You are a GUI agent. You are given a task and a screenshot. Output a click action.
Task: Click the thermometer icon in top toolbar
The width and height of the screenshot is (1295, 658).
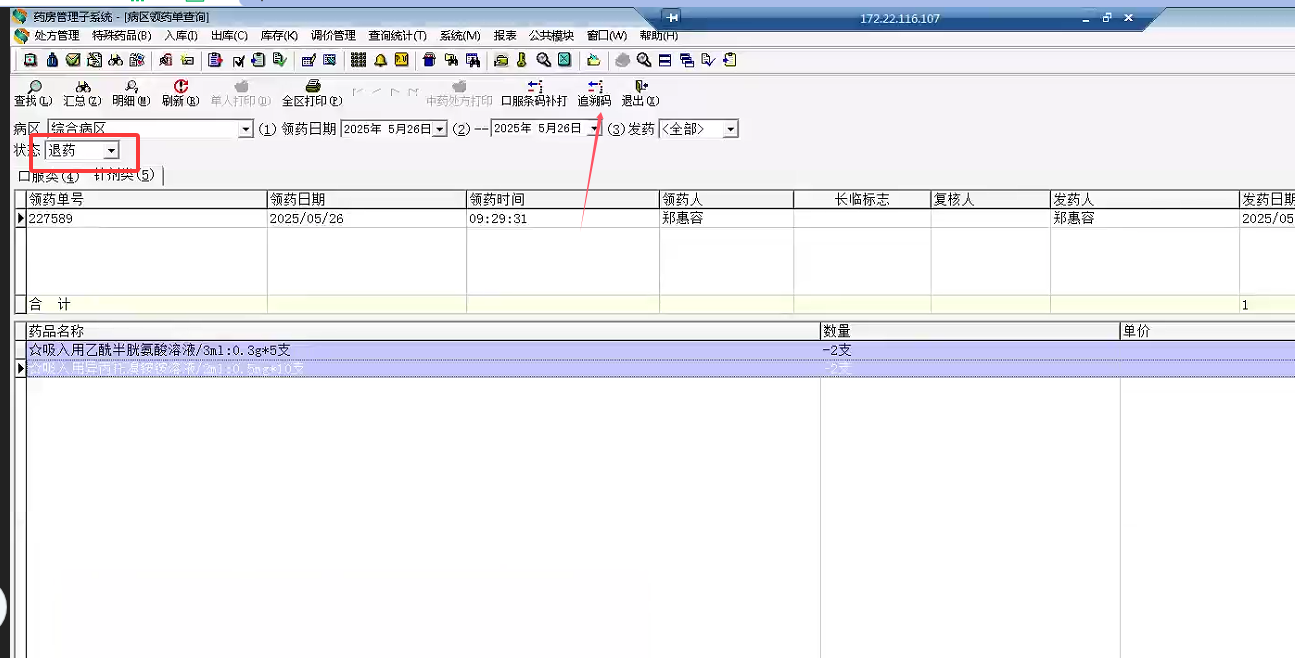tap(521, 60)
